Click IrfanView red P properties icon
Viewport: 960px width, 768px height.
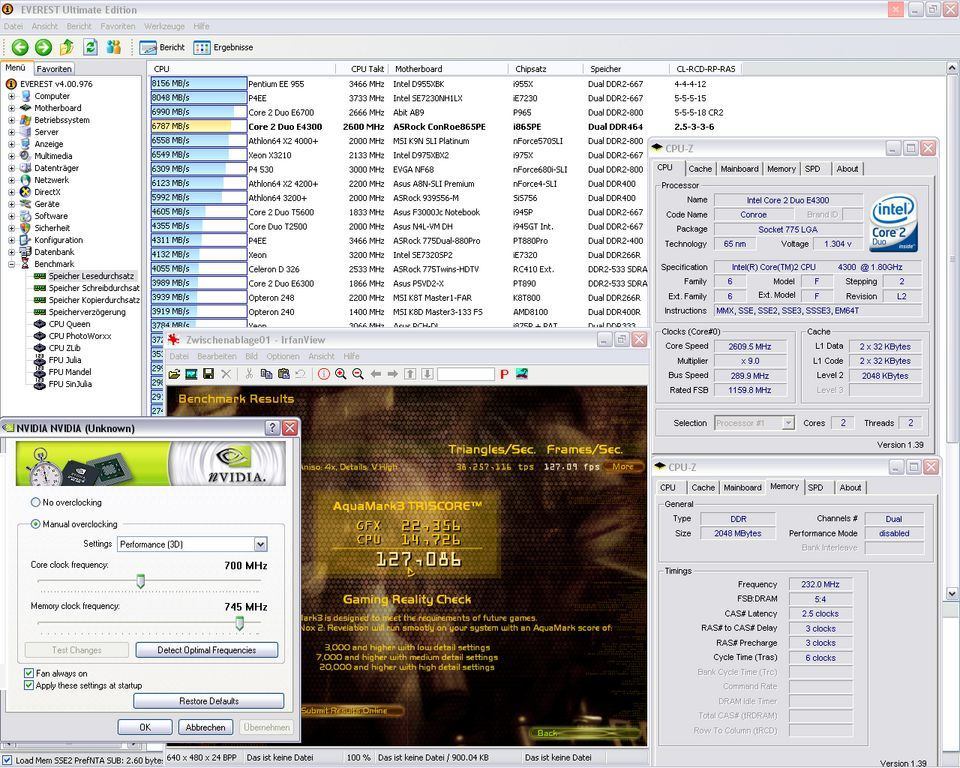tap(504, 374)
